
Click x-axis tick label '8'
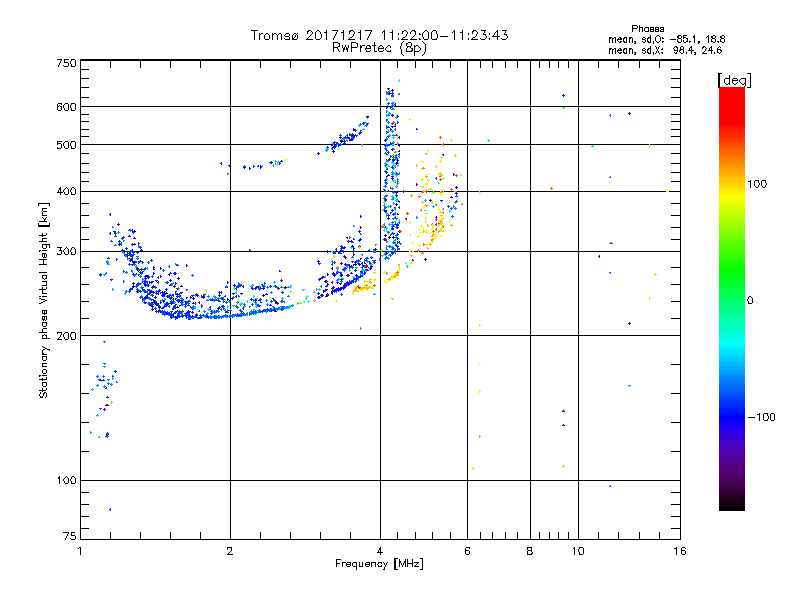pos(530,551)
